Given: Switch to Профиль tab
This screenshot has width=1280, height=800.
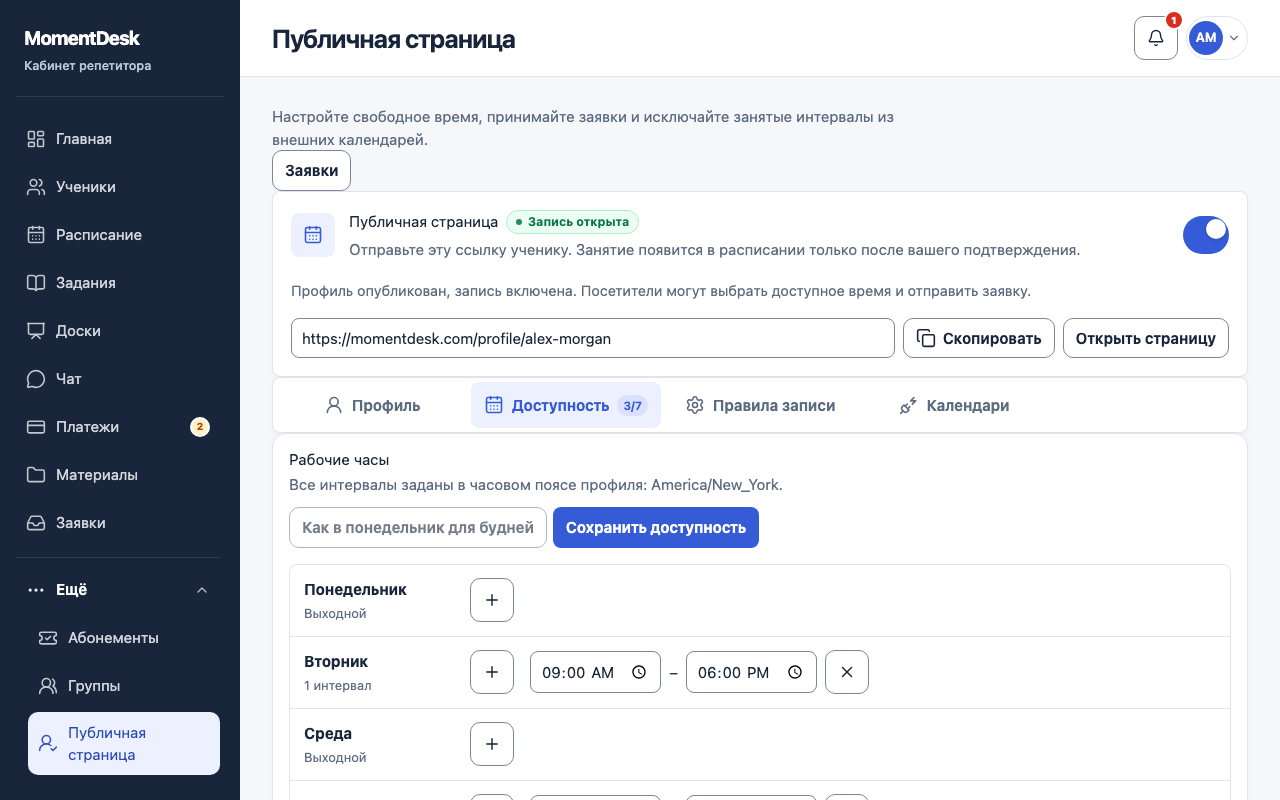Looking at the screenshot, I should click(373, 405).
